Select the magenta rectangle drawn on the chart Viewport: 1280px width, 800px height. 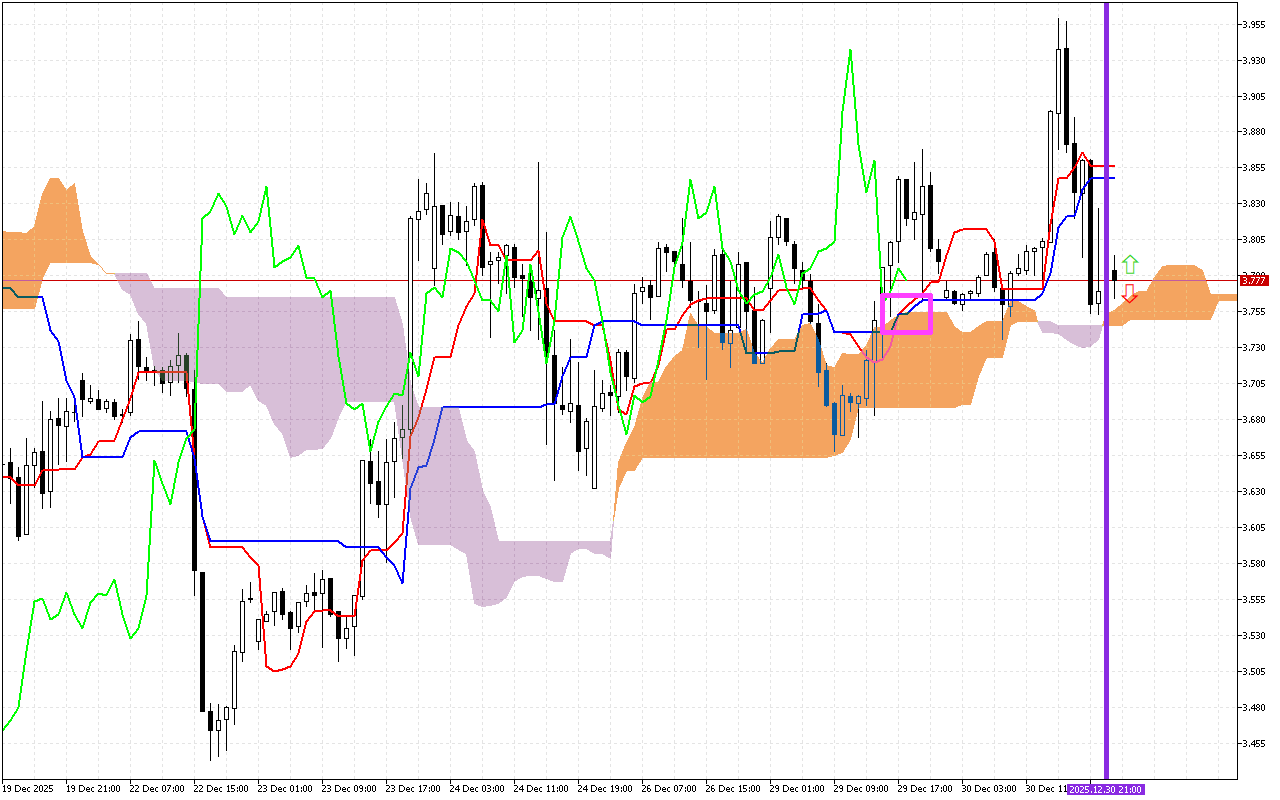(x=906, y=296)
